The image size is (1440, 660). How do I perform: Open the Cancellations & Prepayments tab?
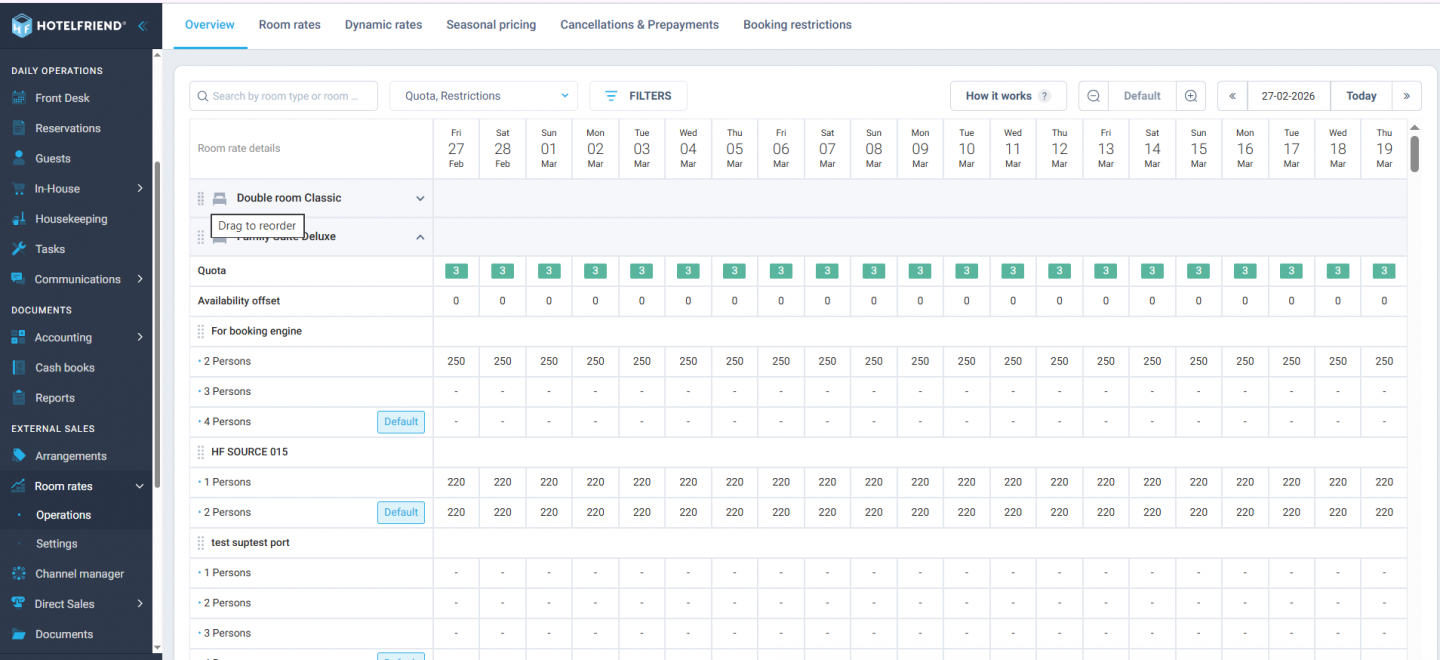coord(639,24)
